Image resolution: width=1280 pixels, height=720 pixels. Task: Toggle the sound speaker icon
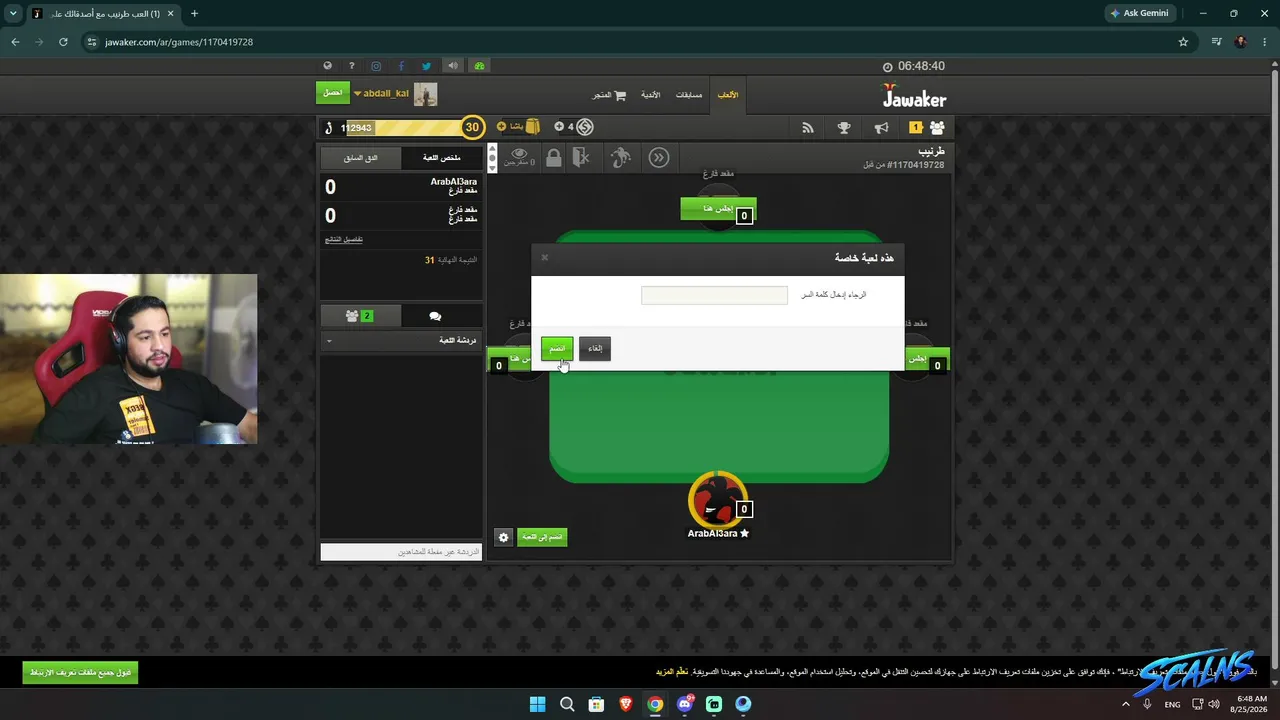click(x=453, y=66)
